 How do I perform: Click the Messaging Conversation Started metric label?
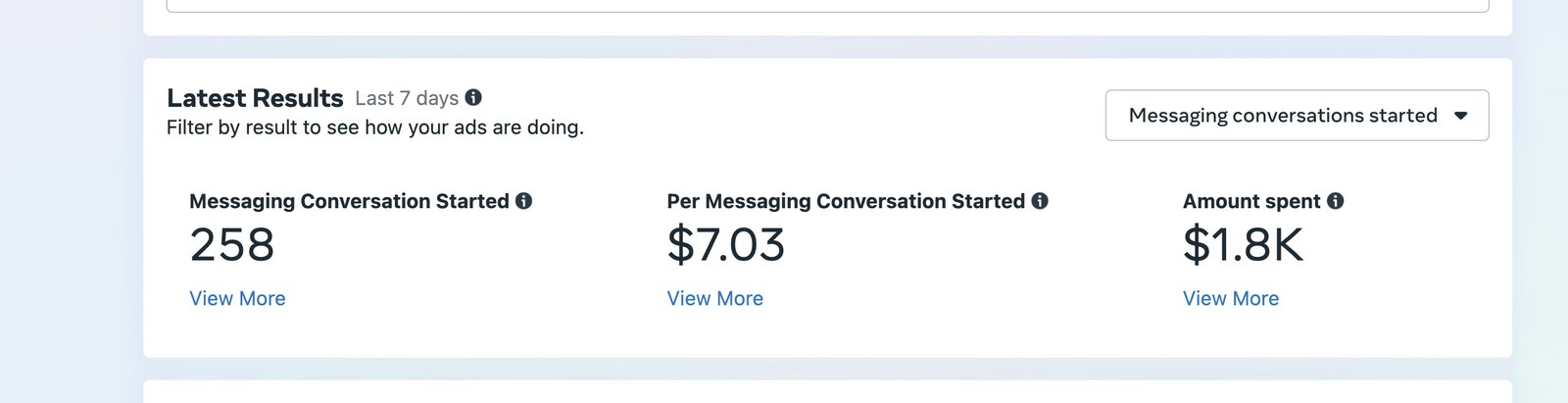pyautogui.click(x=349, y=201)
